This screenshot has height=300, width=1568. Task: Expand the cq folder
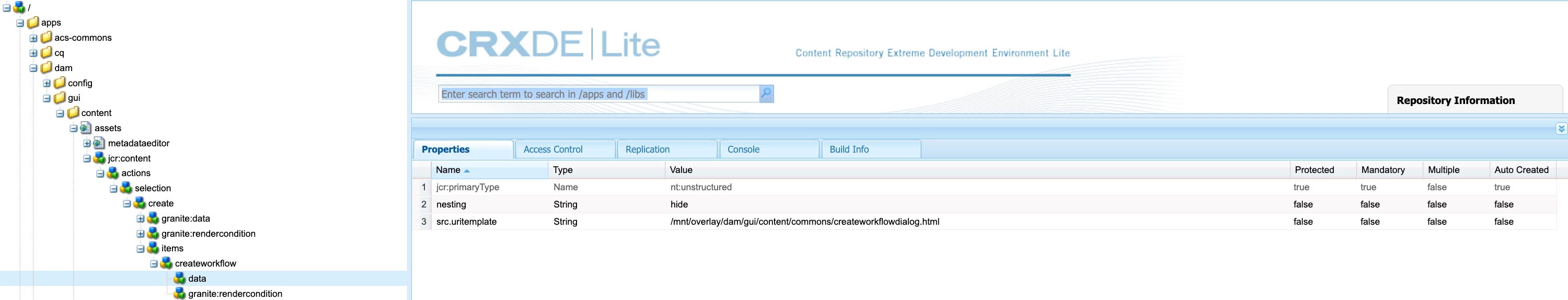pos(33,53)
